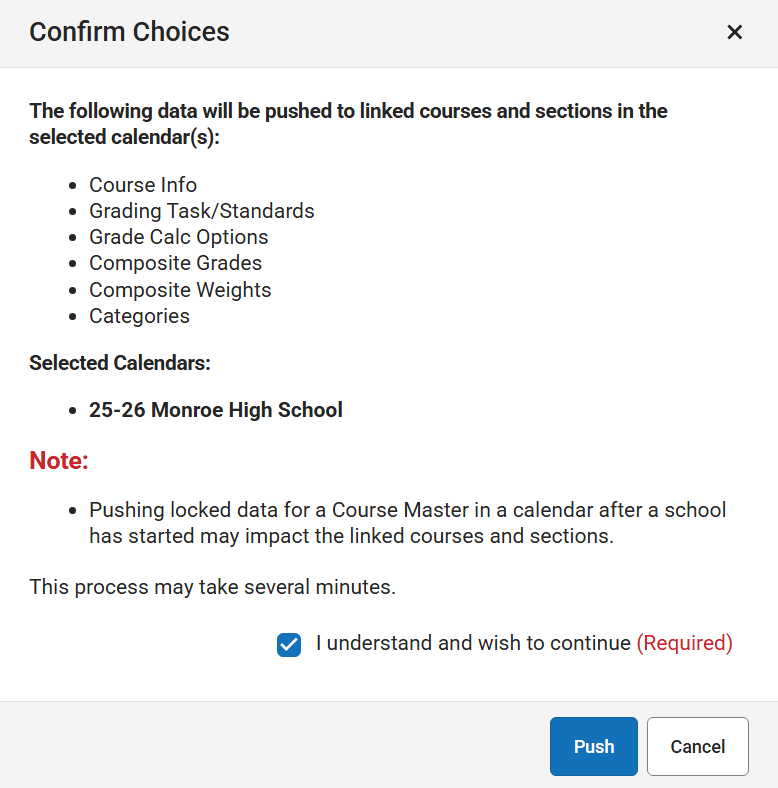Click the red Note heading
The height and width of the screenshot is (788, 778).
pos(59,461)
